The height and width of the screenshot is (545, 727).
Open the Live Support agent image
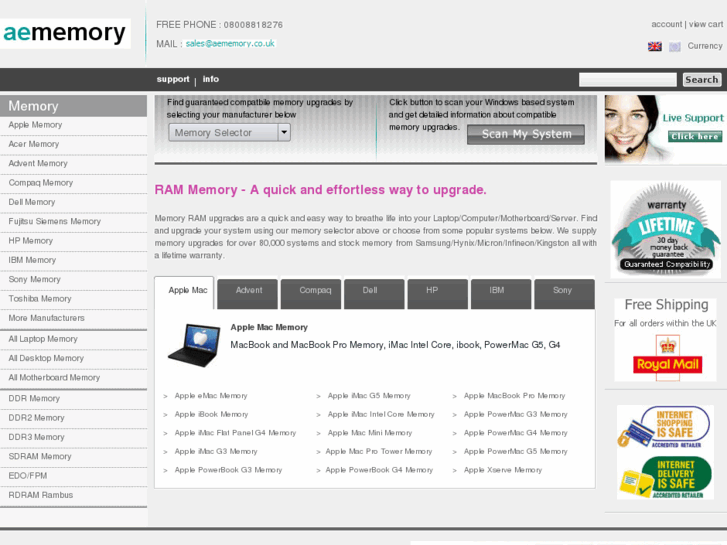pos(633,129)
